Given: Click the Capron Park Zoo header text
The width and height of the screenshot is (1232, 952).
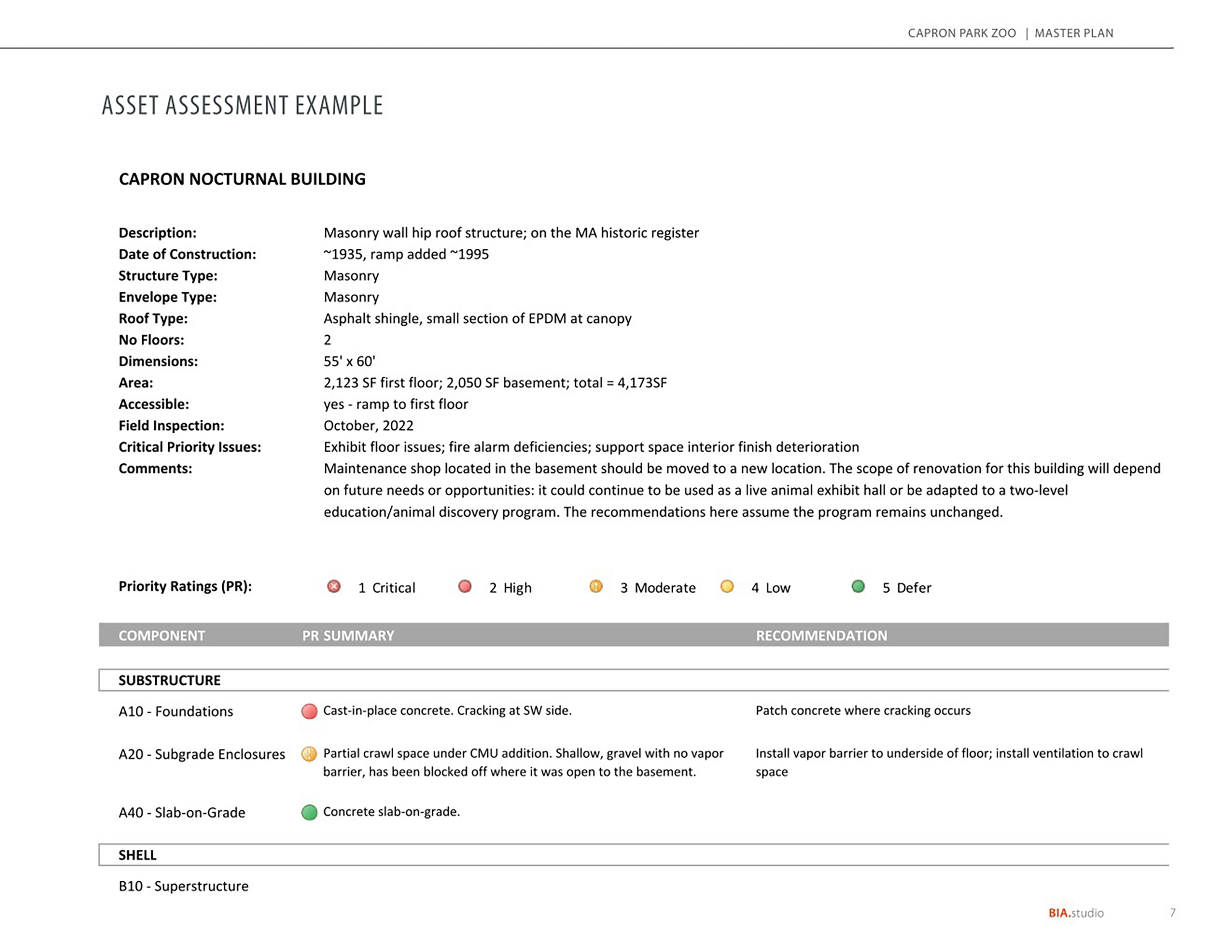Looking at the screenshot, I should pyautogui.click(x=962, y=34).
